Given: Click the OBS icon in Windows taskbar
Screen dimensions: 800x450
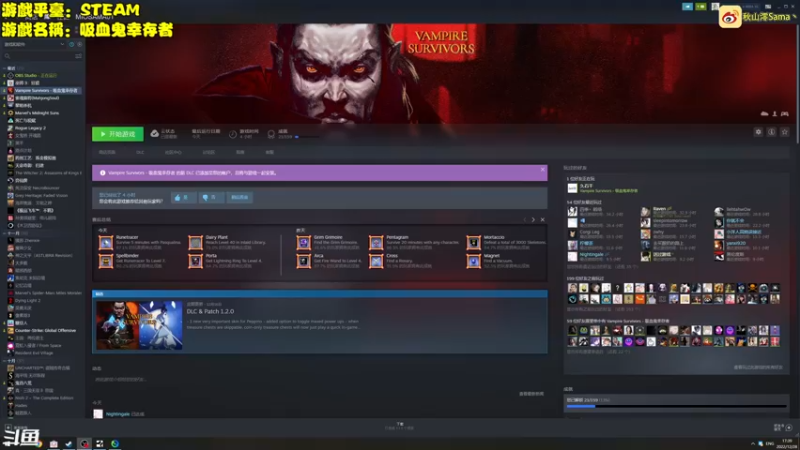Looking at the screenshot, I should point(85,444).
